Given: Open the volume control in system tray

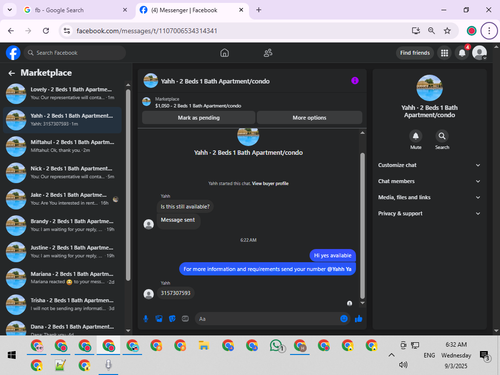Looking at the screenshot, I should [403, 365].
